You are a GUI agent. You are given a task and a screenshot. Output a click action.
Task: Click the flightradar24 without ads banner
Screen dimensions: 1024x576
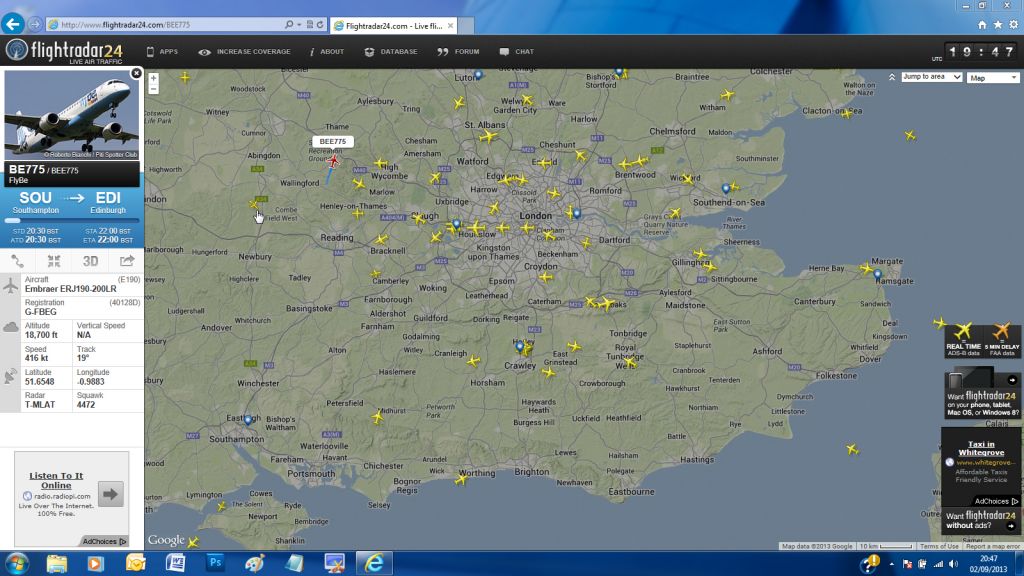tap(981, 520)
